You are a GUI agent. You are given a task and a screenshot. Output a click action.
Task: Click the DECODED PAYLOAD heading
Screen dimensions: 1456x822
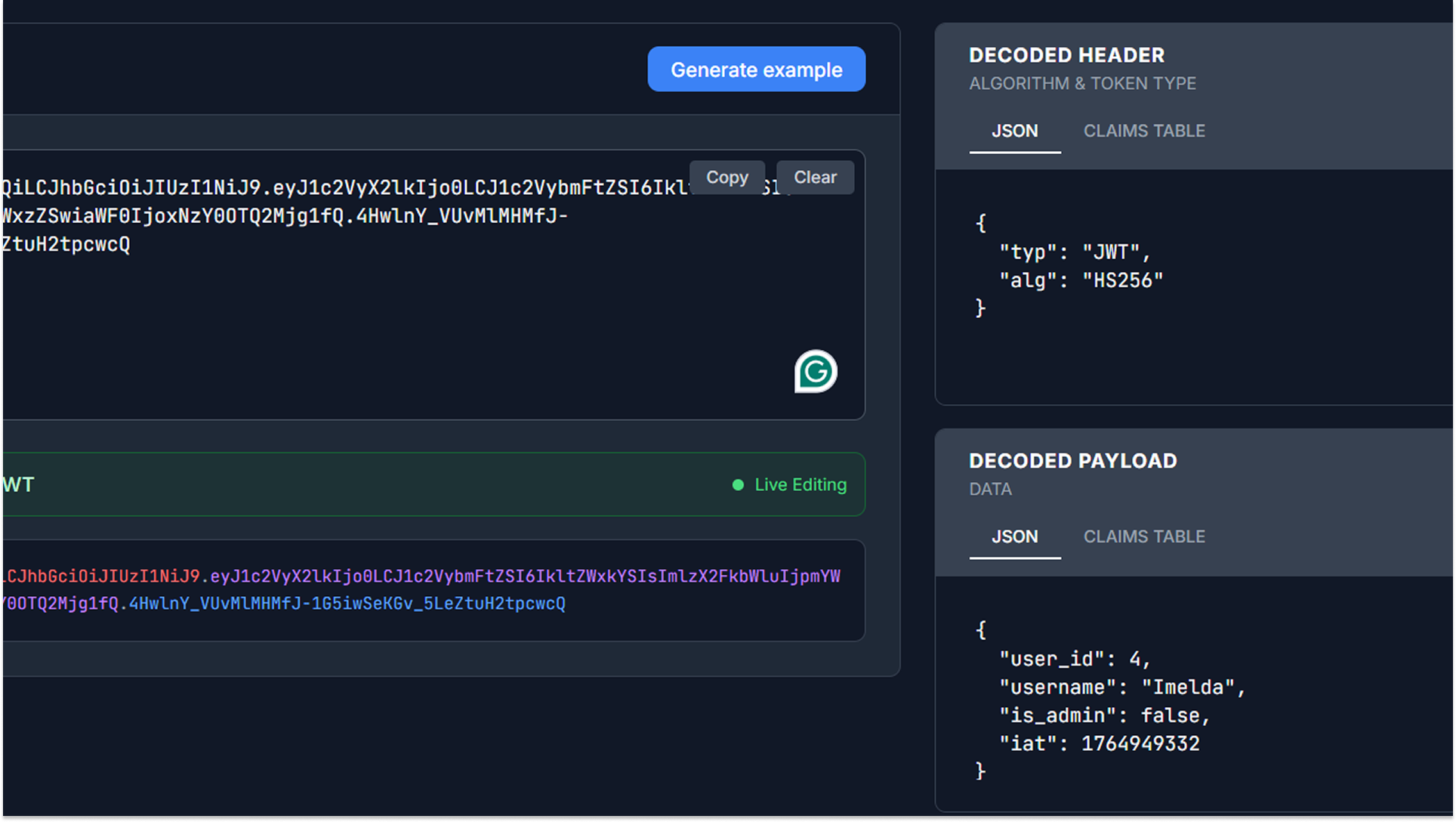point(1072,461)
